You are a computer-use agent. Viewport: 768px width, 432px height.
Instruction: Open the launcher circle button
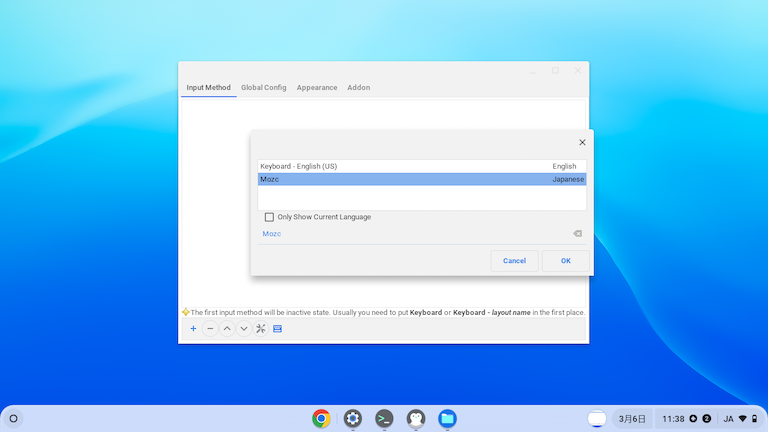point(14,419)
